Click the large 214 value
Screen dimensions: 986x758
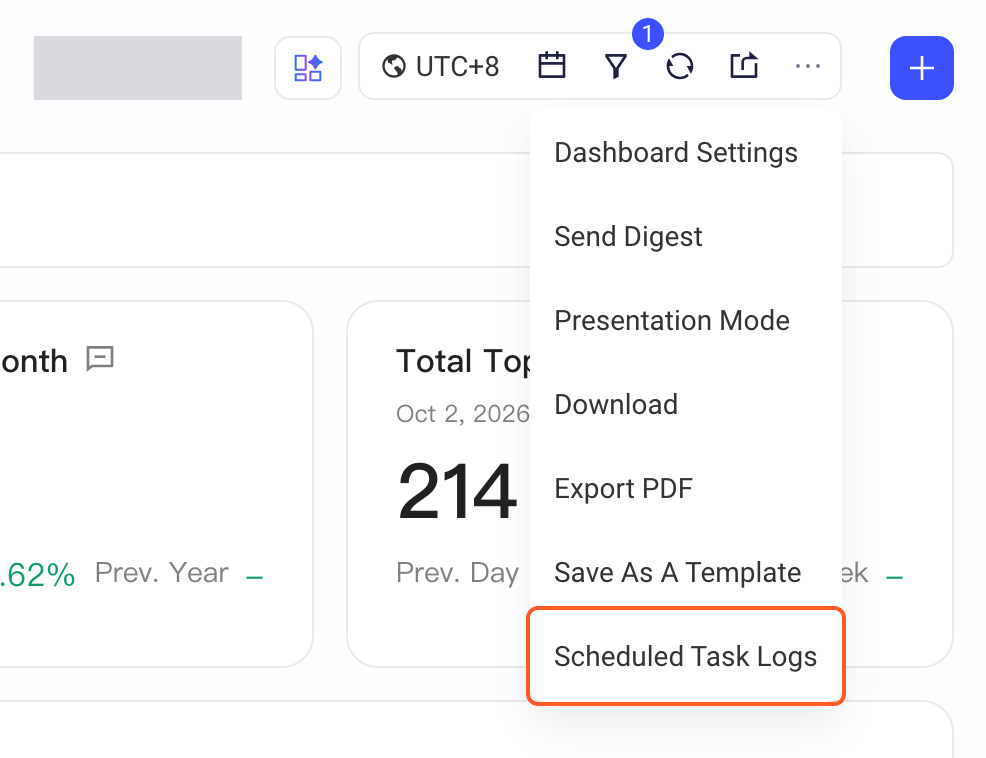pyautogui.click(x=457, y=491)
